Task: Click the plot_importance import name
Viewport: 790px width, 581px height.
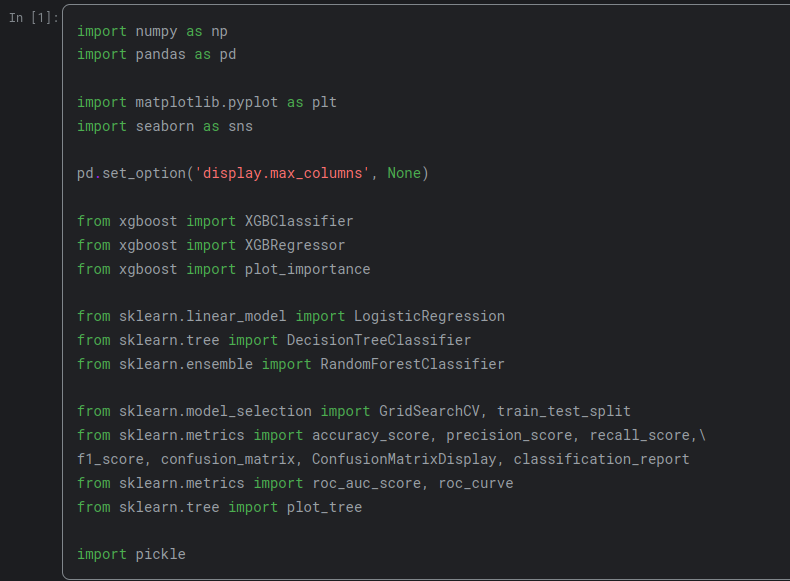Action: (x=307, y=269)
